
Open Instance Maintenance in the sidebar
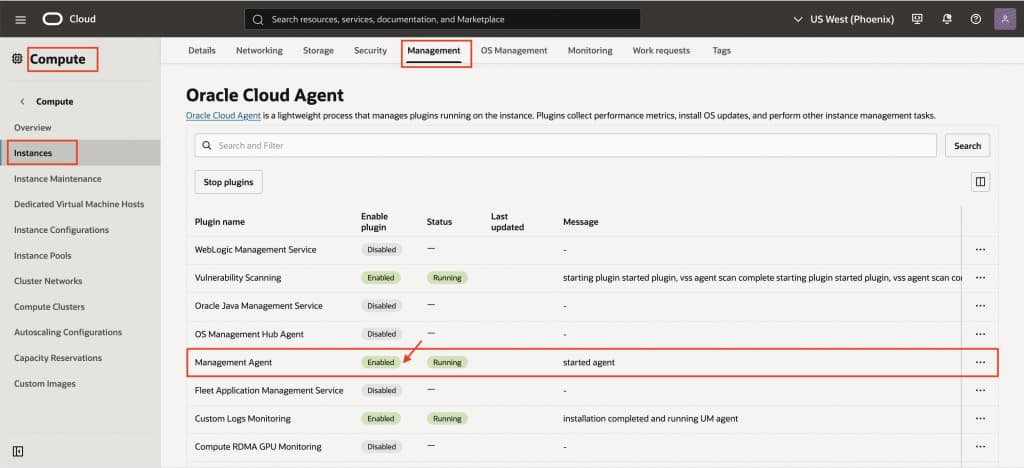coord(57,179)
